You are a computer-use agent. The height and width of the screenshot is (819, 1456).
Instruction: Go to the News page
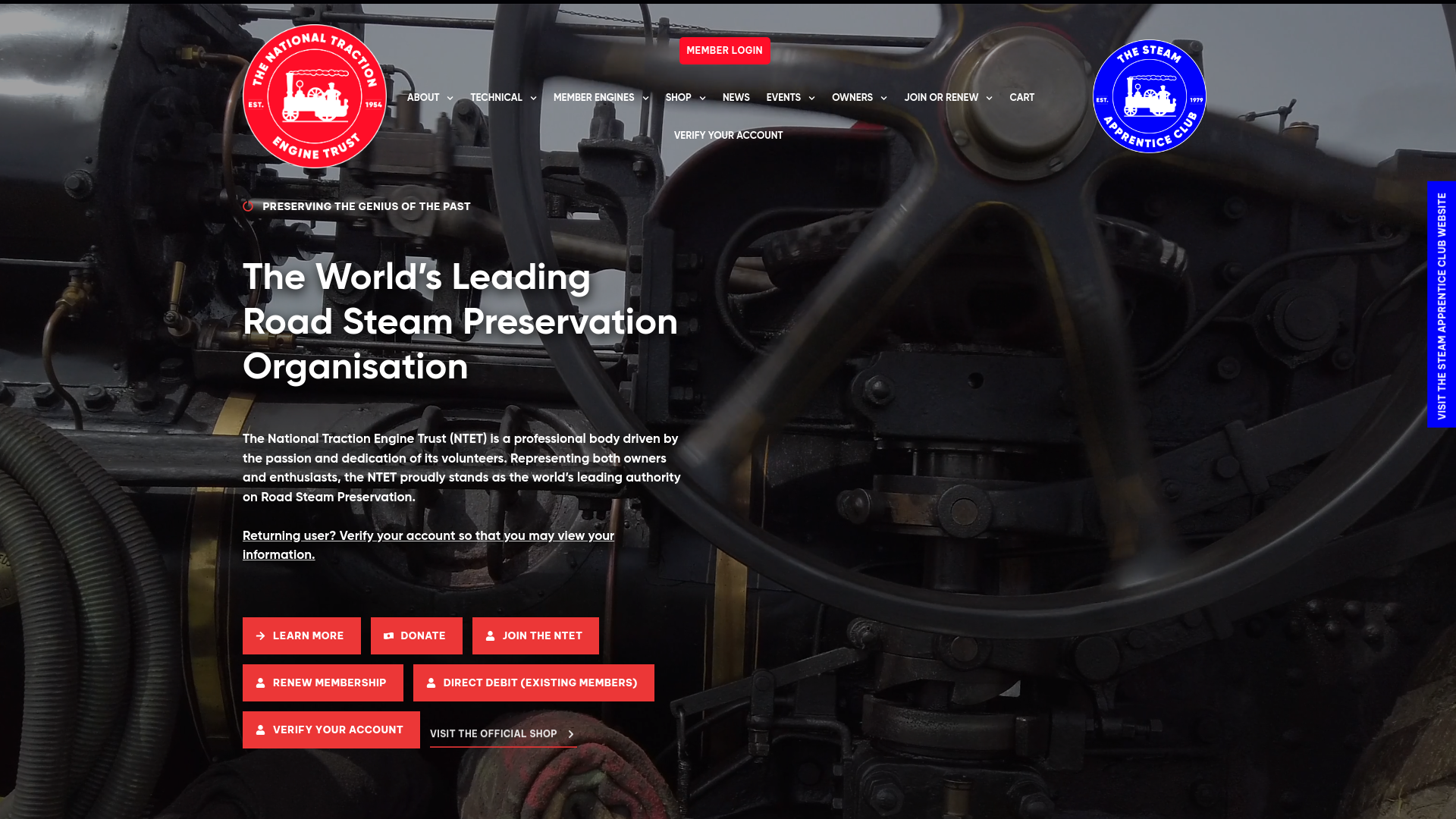[736, 98]
